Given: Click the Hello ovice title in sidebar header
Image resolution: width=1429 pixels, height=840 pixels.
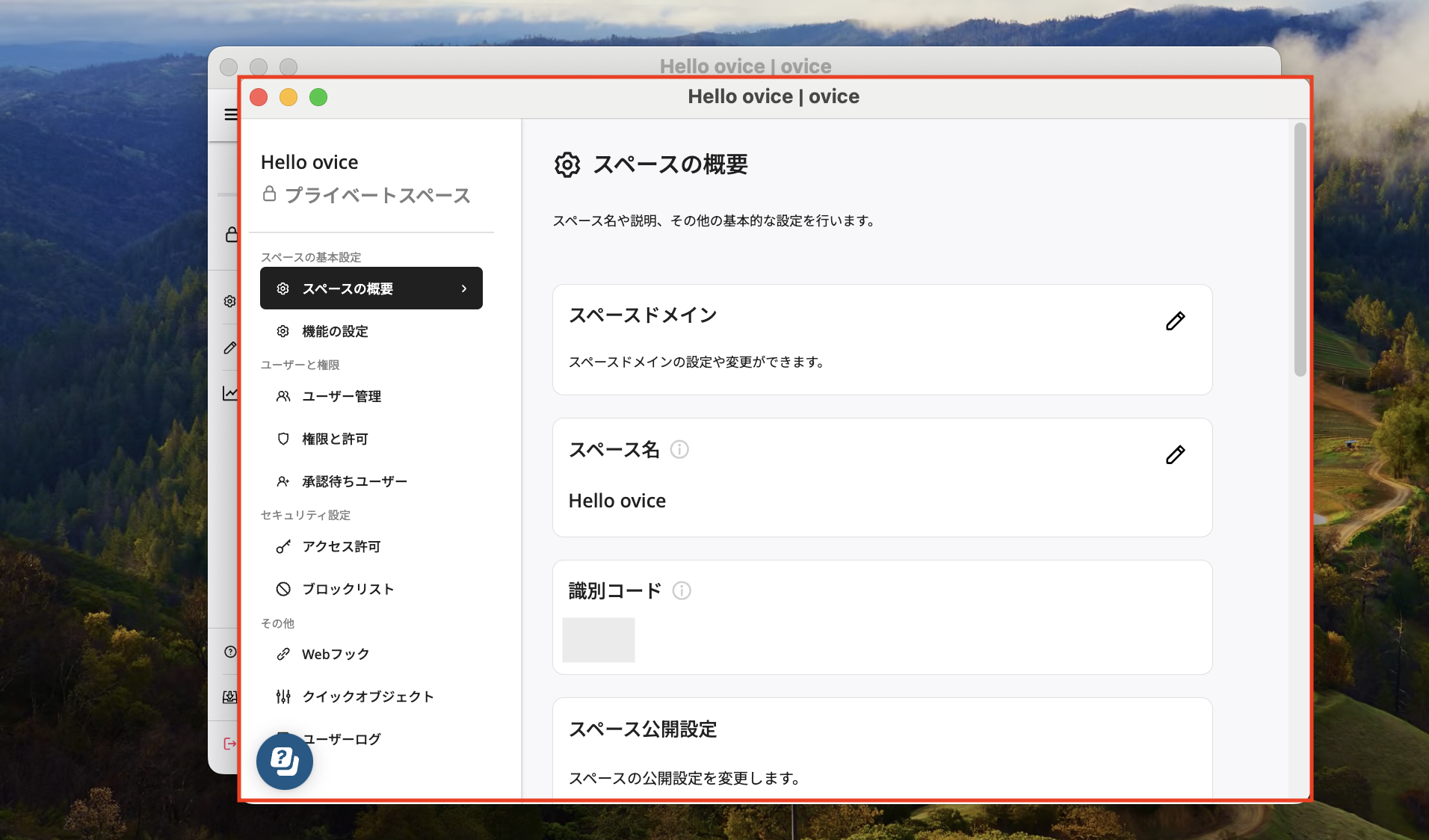Looking at the screenshot, I should click(309, 162).
